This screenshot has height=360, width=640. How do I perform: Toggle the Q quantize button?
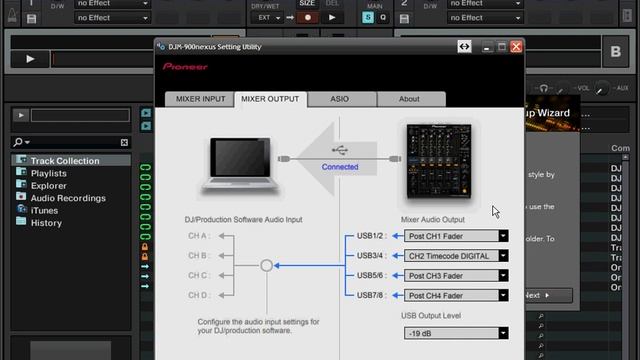coord(383,18)
